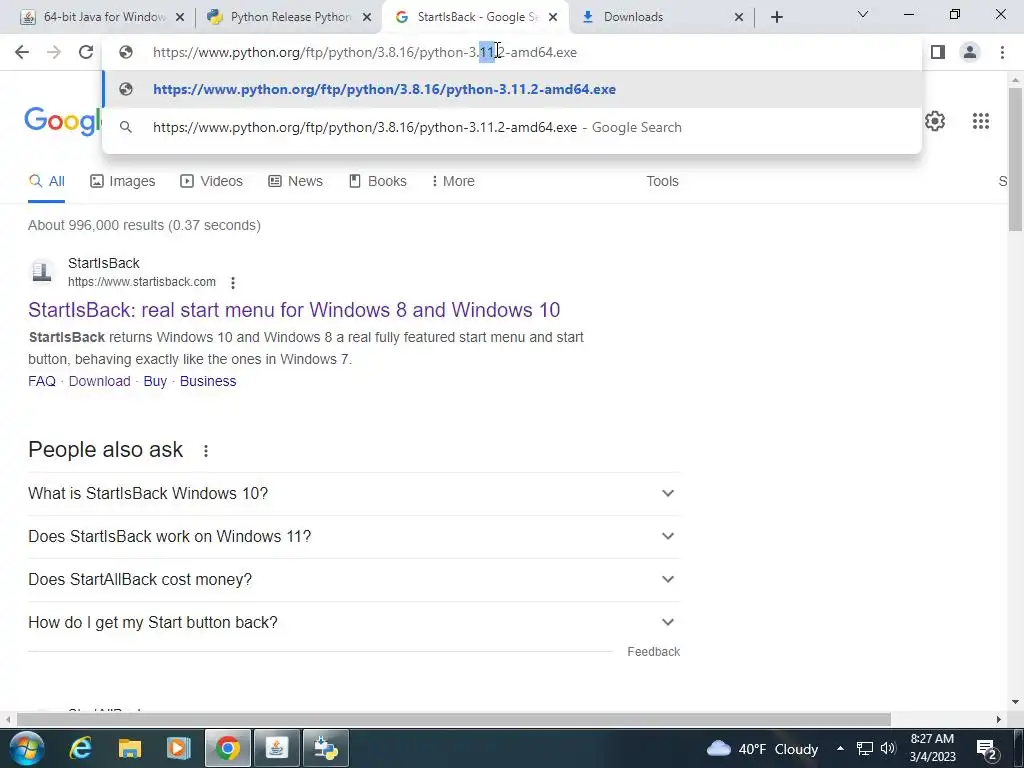Viewport: 1024px width, 768px height.
Task: Expand Does StartIsBack work on Windows 11
Action: click(354, 537)
